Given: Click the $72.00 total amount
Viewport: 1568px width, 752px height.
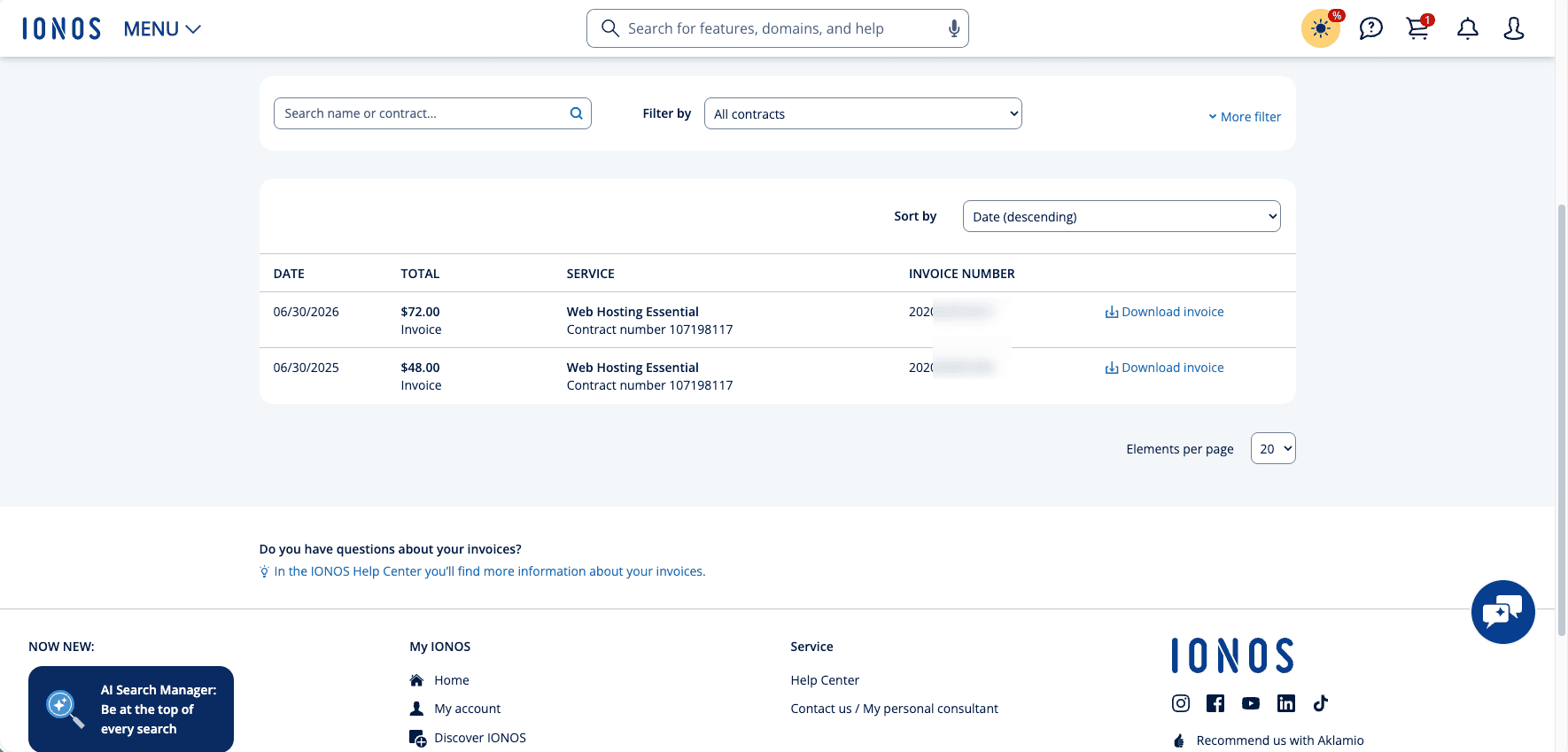Looking at the screenshot, I should (x=420, y=312).
